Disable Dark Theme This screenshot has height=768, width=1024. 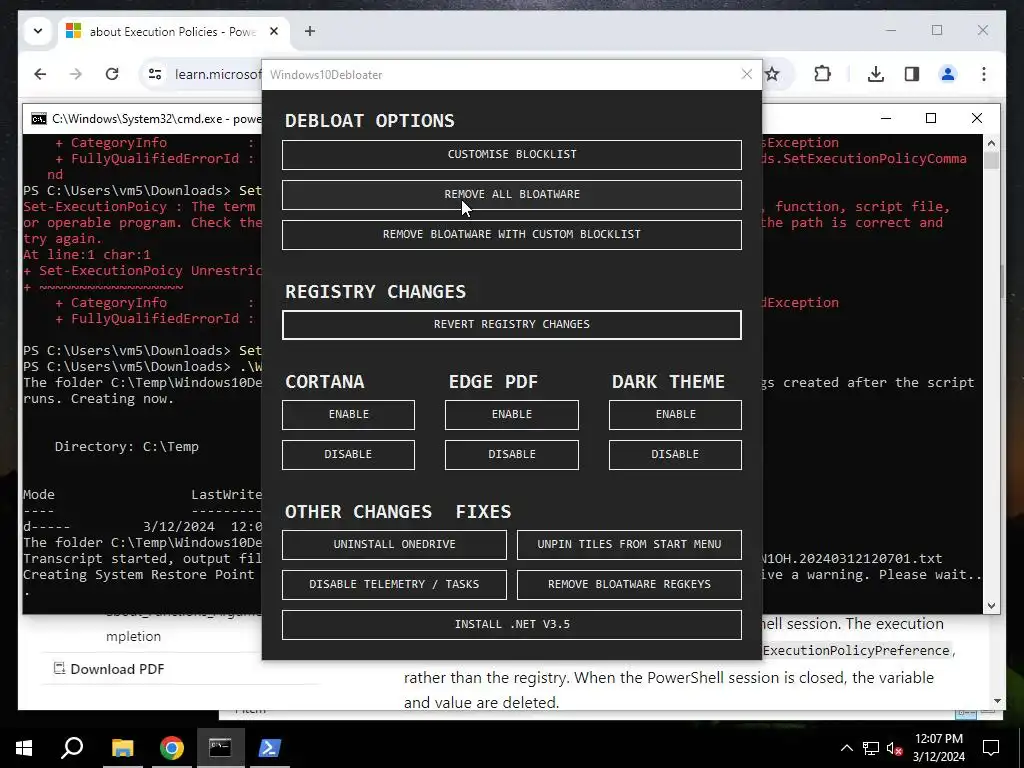coord(675,455)
